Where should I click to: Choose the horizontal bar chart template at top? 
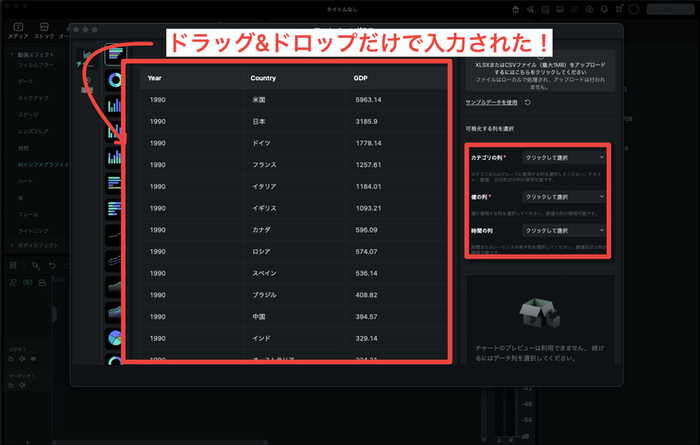[115, 53]
